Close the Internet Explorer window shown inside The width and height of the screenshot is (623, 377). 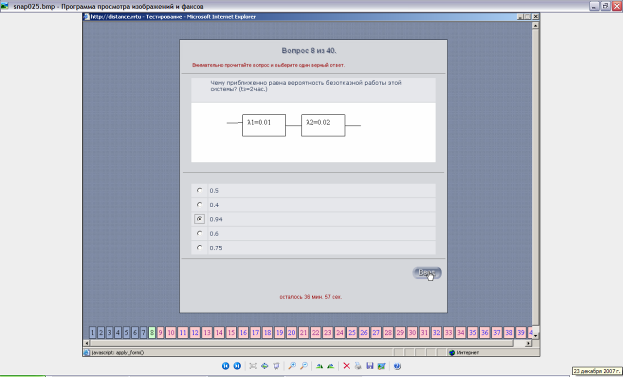click(x=535, y=17)
